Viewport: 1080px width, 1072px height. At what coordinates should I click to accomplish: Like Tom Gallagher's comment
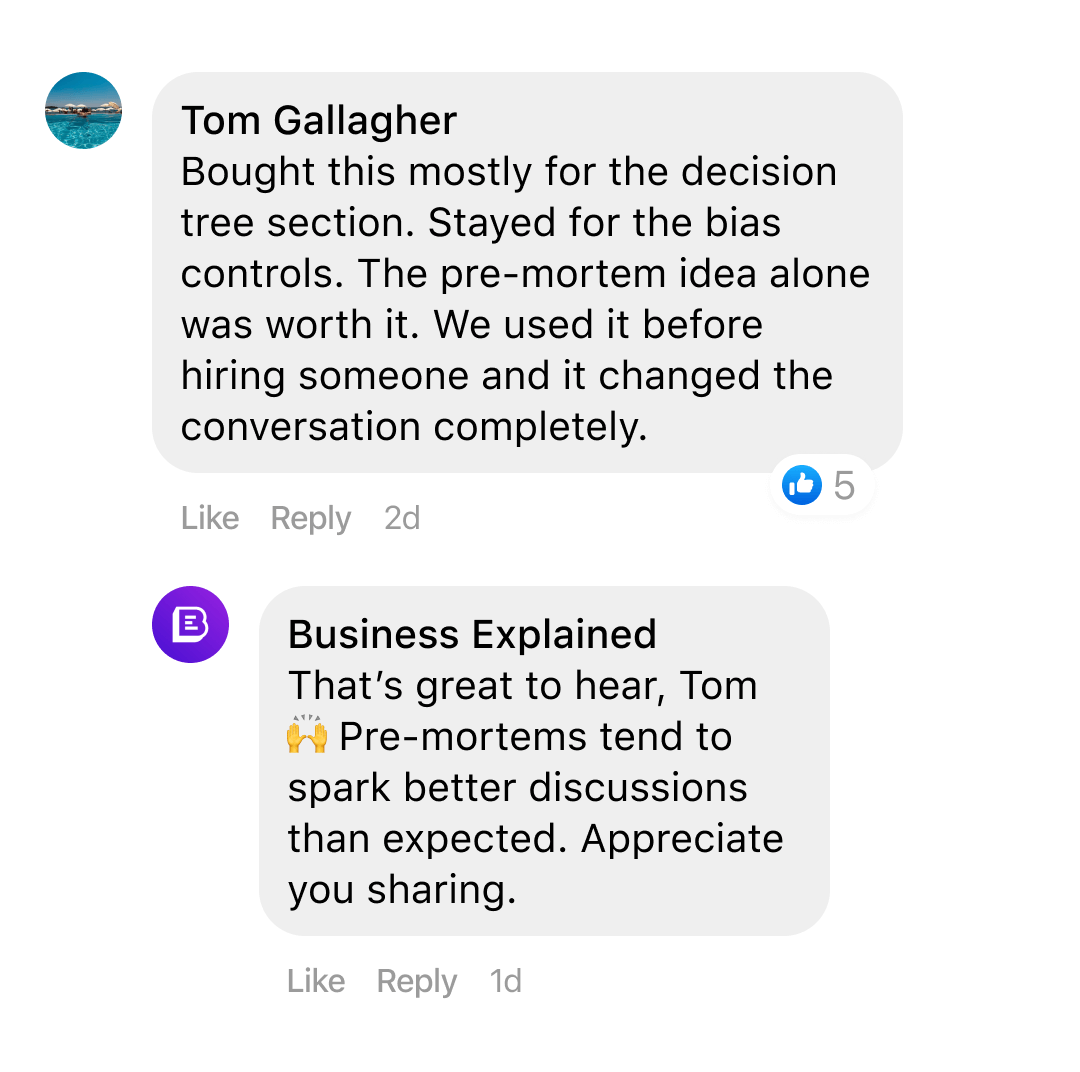210,518
